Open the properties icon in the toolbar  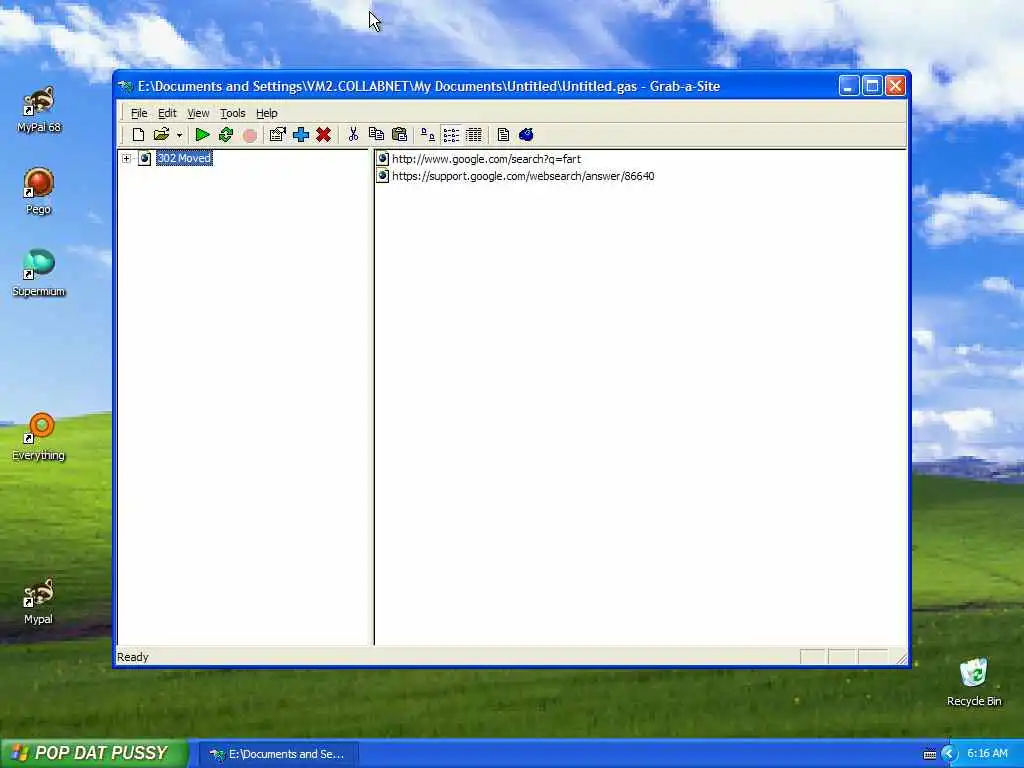click(278, 135)
